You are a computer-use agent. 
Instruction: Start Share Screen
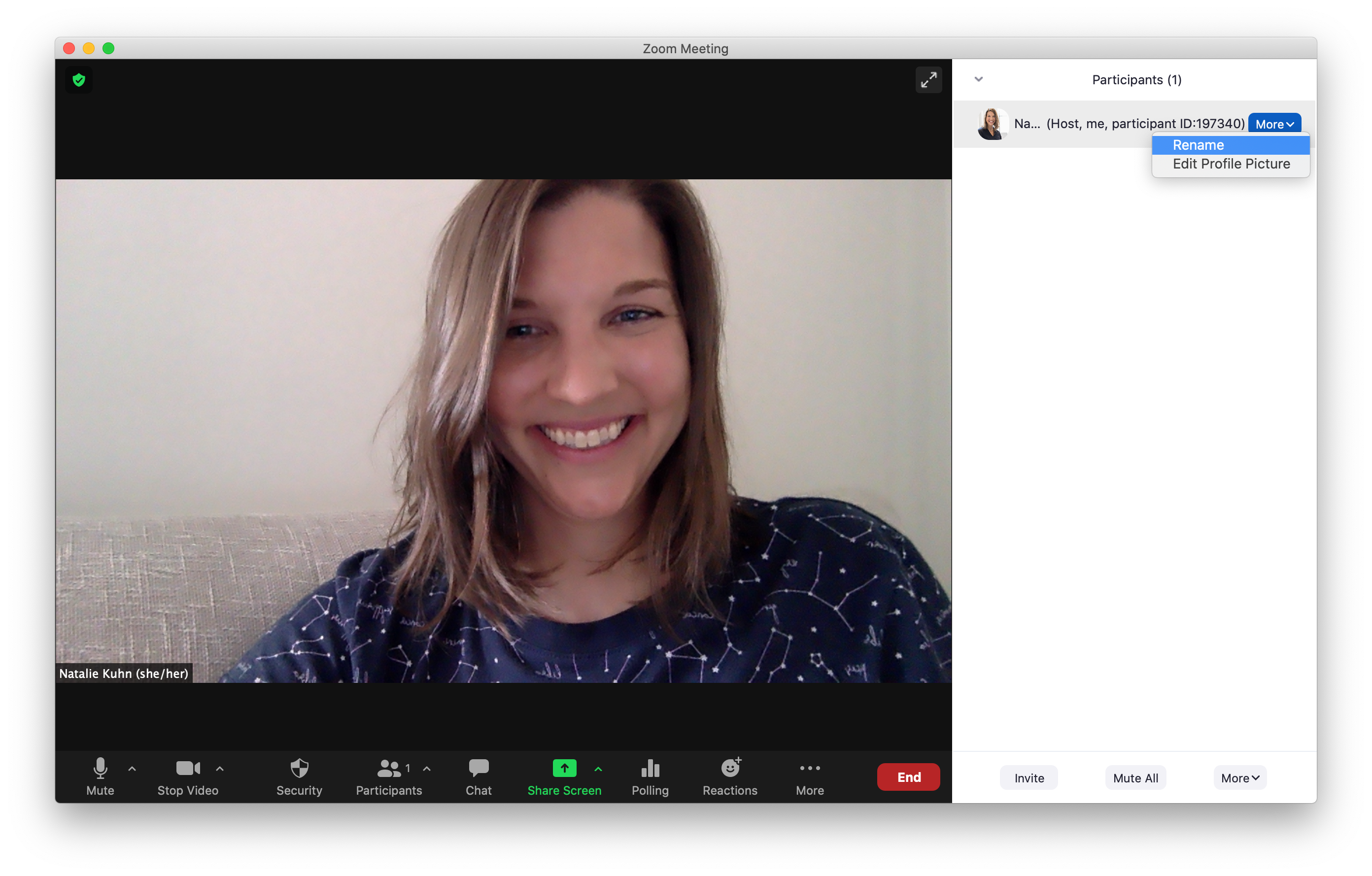pos(564,777)
